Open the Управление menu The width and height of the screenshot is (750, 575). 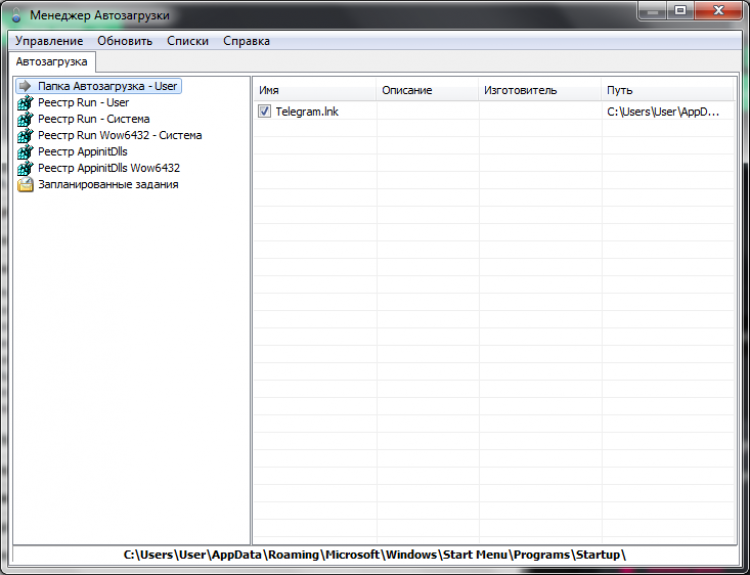coord(49,41)
